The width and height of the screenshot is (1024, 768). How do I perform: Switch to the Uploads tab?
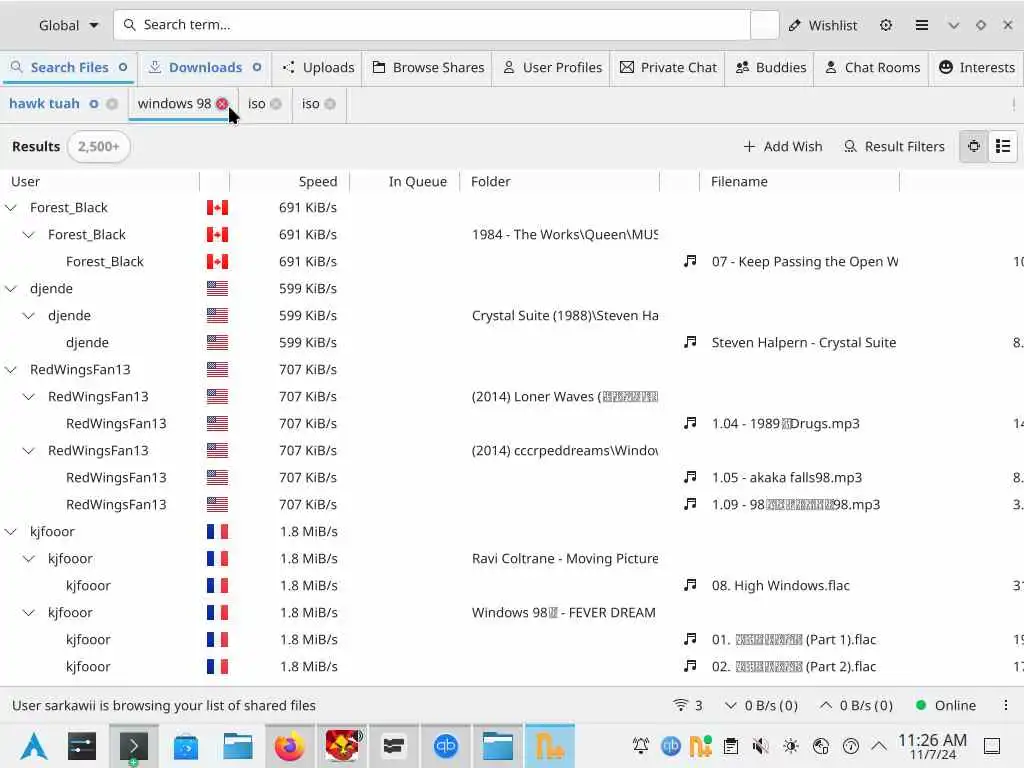(318, 67)
